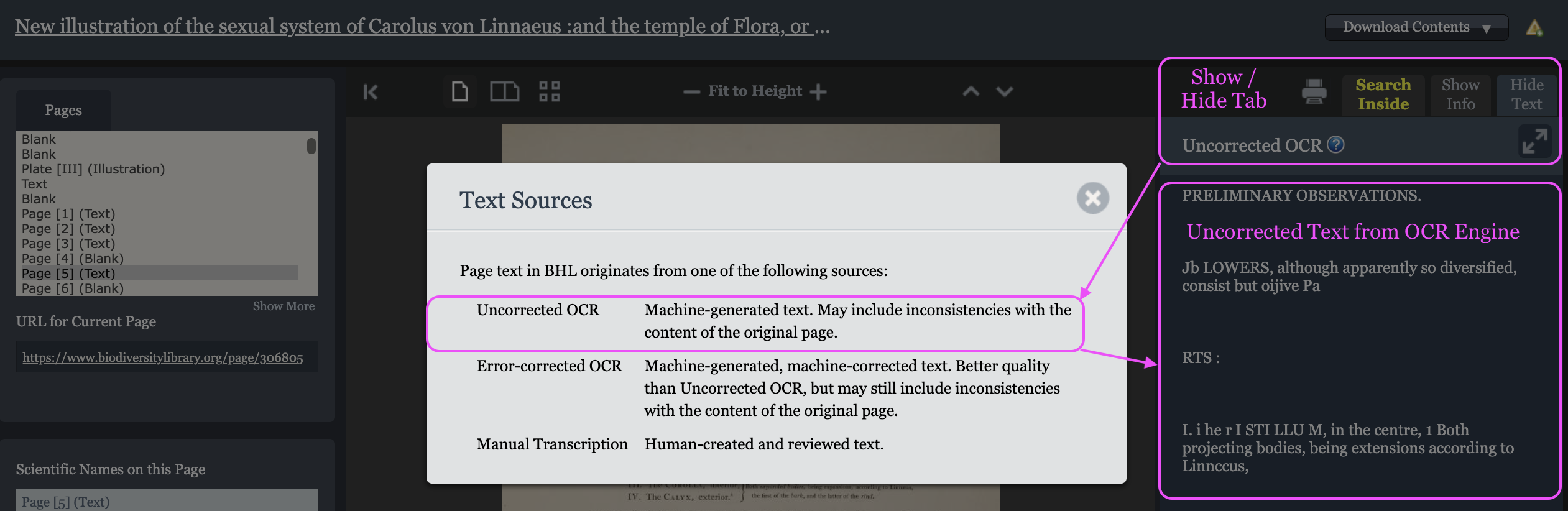Toggle the Show Info panel

point(1460,94)
